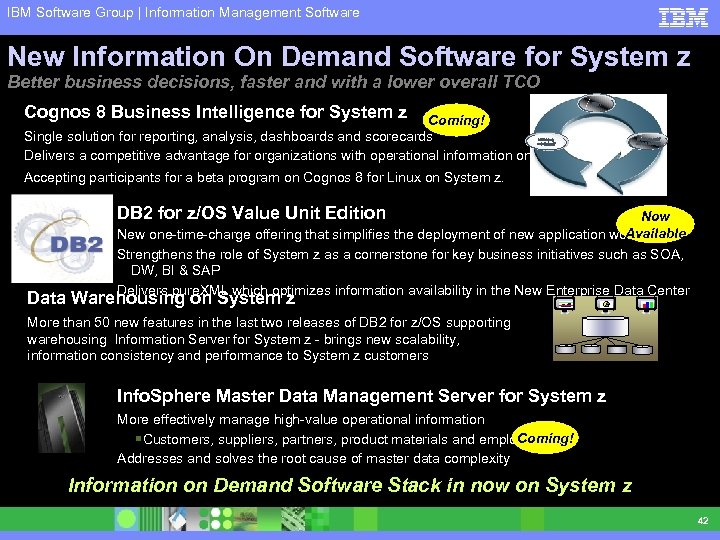720x540 pixels.
Task: Click the data warehouse architecture diagram
Action: [605, 327]
